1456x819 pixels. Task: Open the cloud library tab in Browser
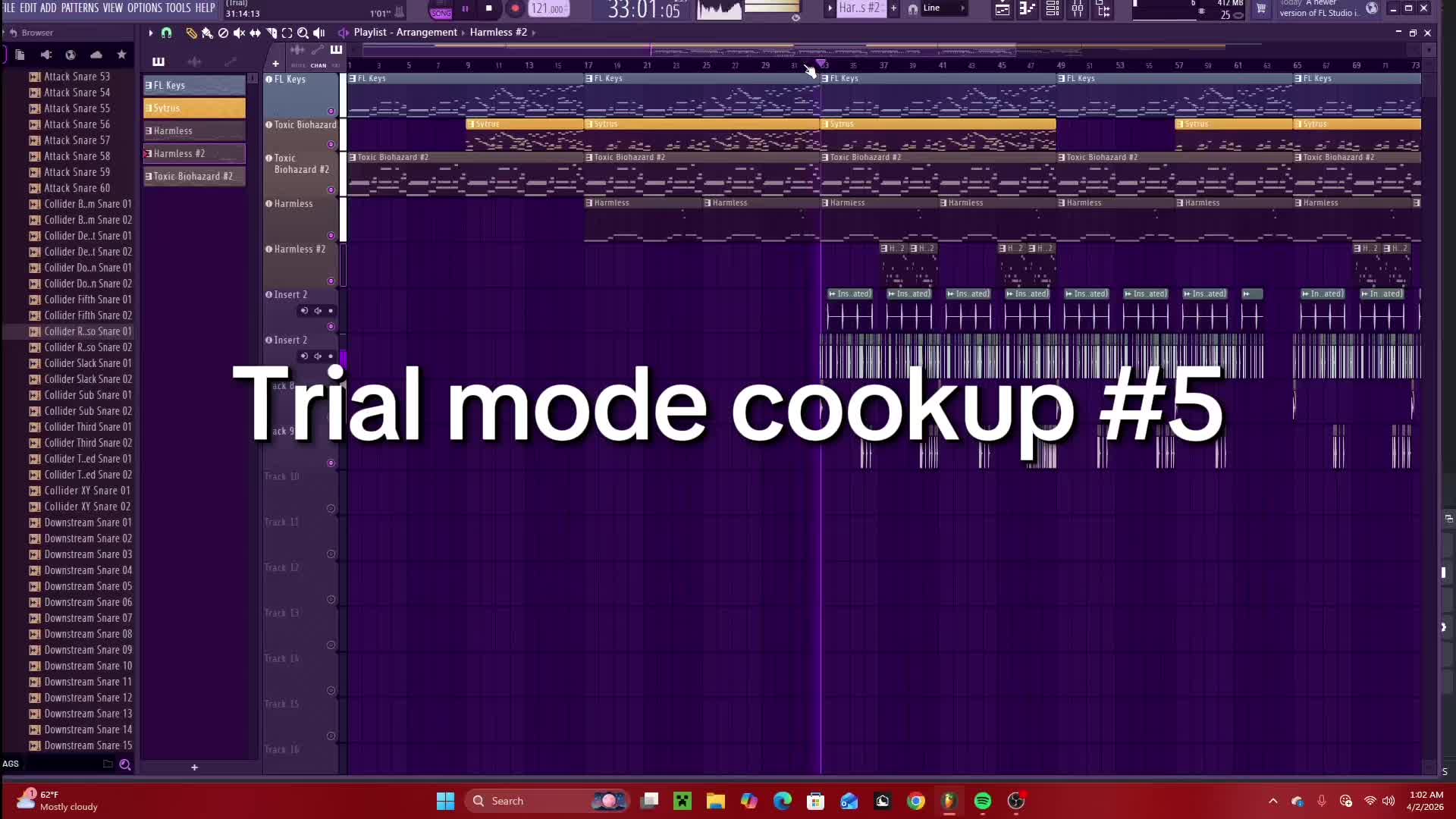tap(96, 55)
